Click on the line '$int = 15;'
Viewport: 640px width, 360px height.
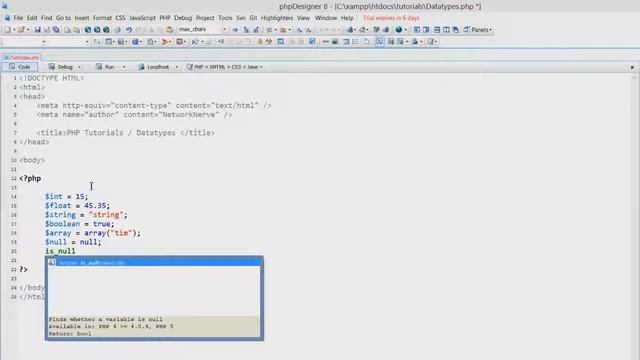pos(66,197)
